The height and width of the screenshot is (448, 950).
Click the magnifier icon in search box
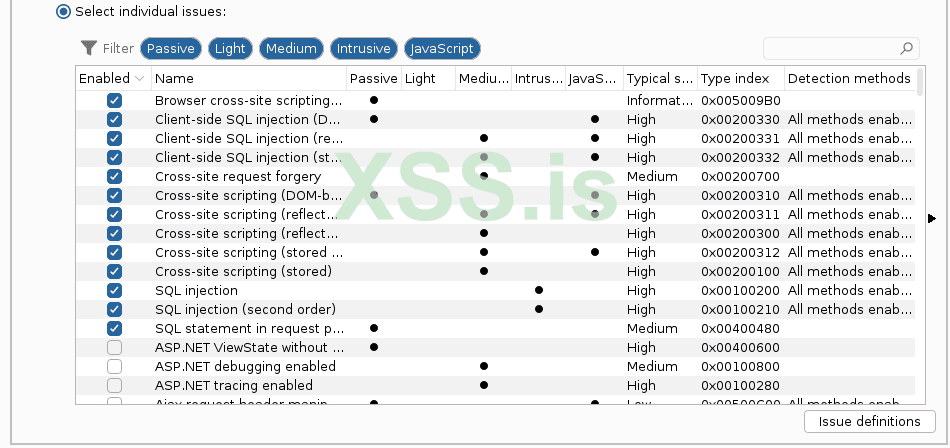coord(907,48)
